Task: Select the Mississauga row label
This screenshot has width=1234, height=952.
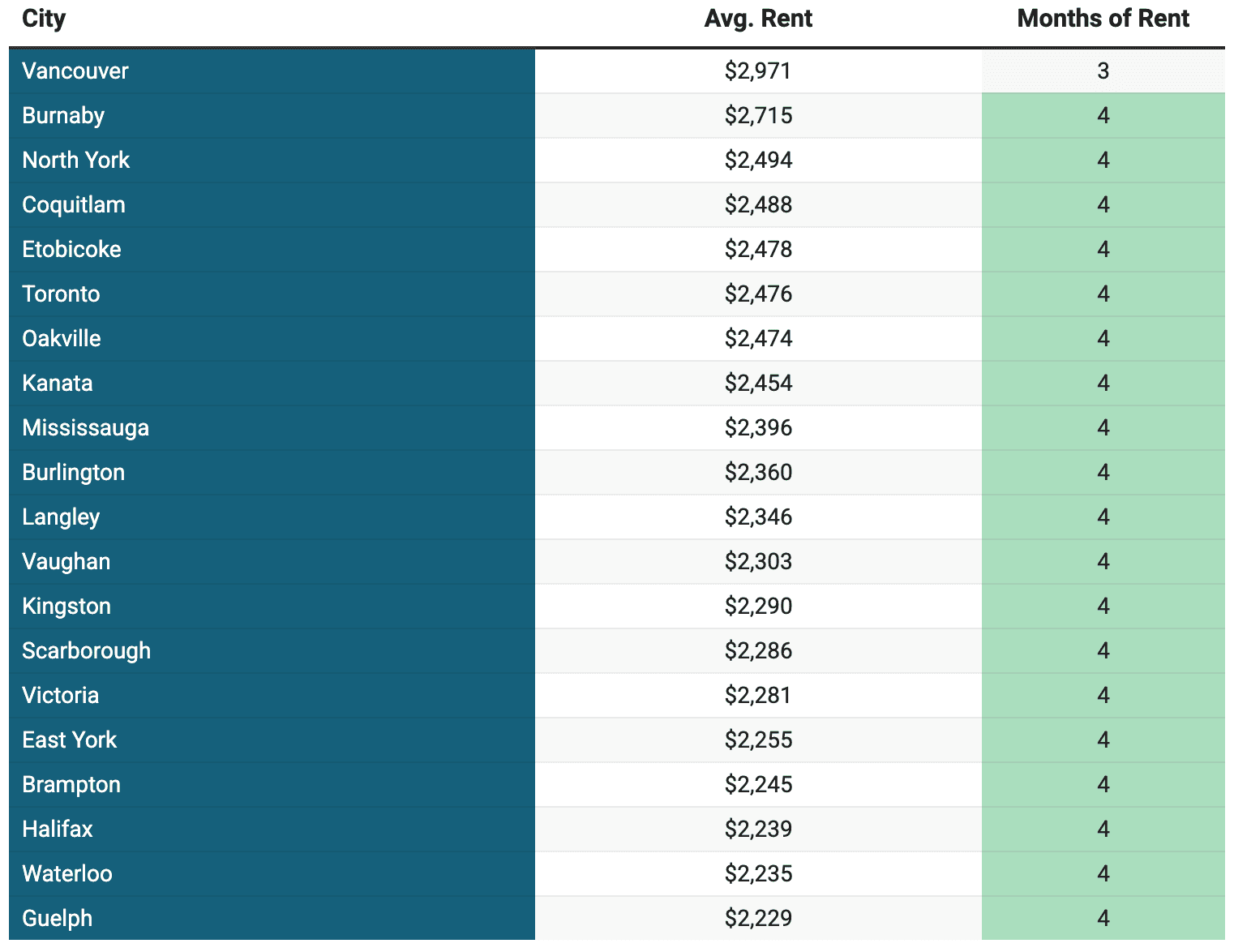Action: point(85,428)
